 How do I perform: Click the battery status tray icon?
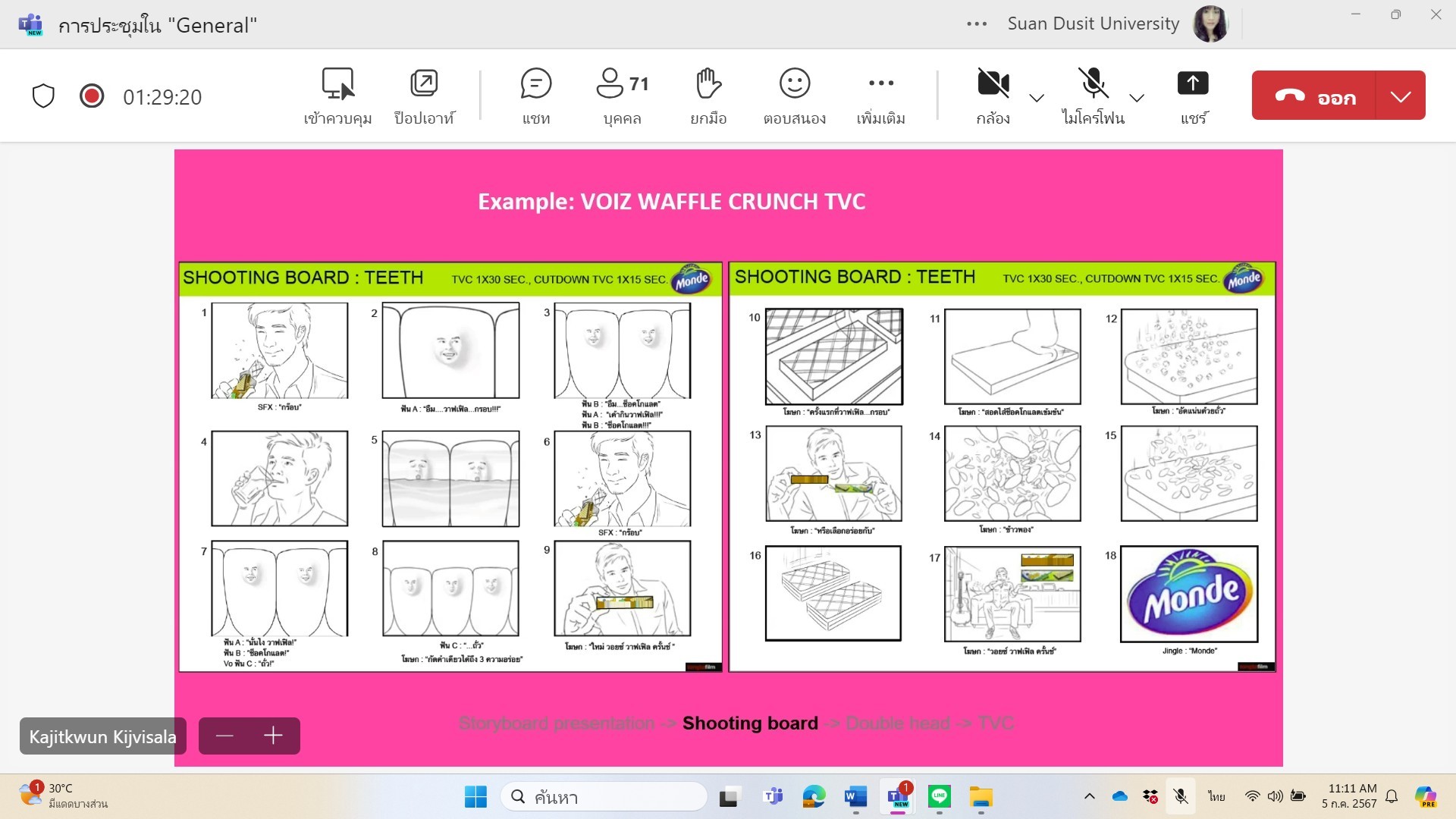[1298, 796]
